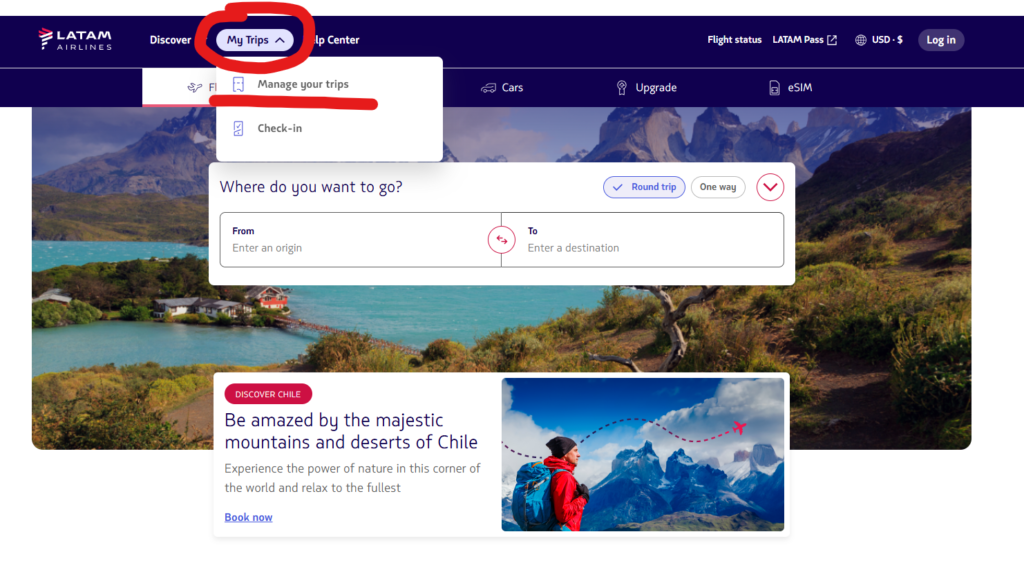Click the Cars tab car icon

pyautogui.click(x=488, y=88)
